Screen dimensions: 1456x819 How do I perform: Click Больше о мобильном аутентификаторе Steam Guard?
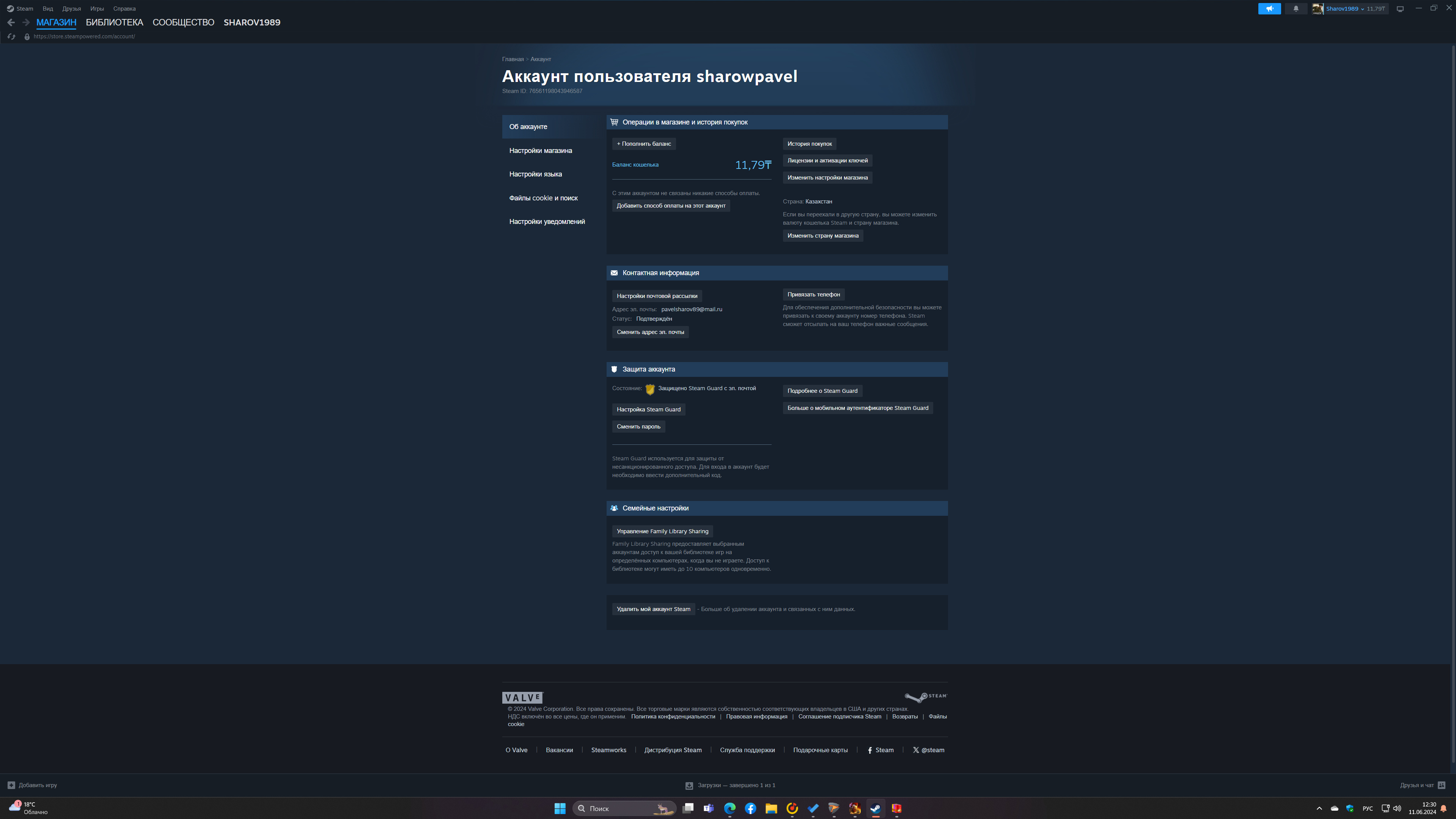point(857,408)
